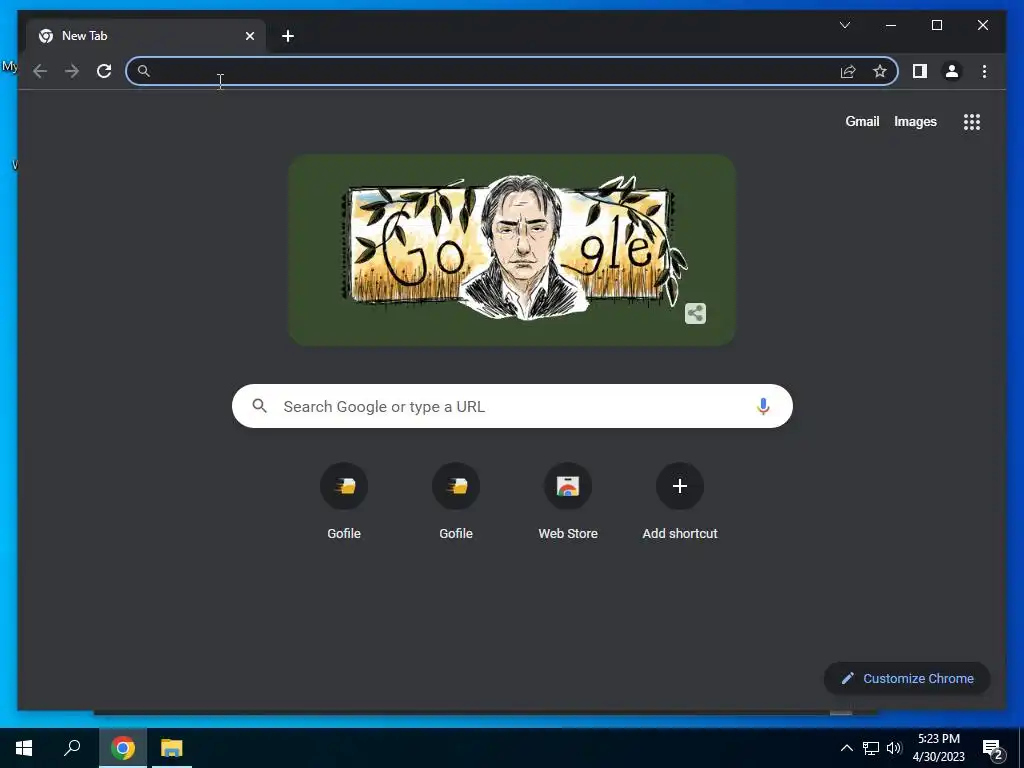Maximize the Chrome window

click(936, 25)
